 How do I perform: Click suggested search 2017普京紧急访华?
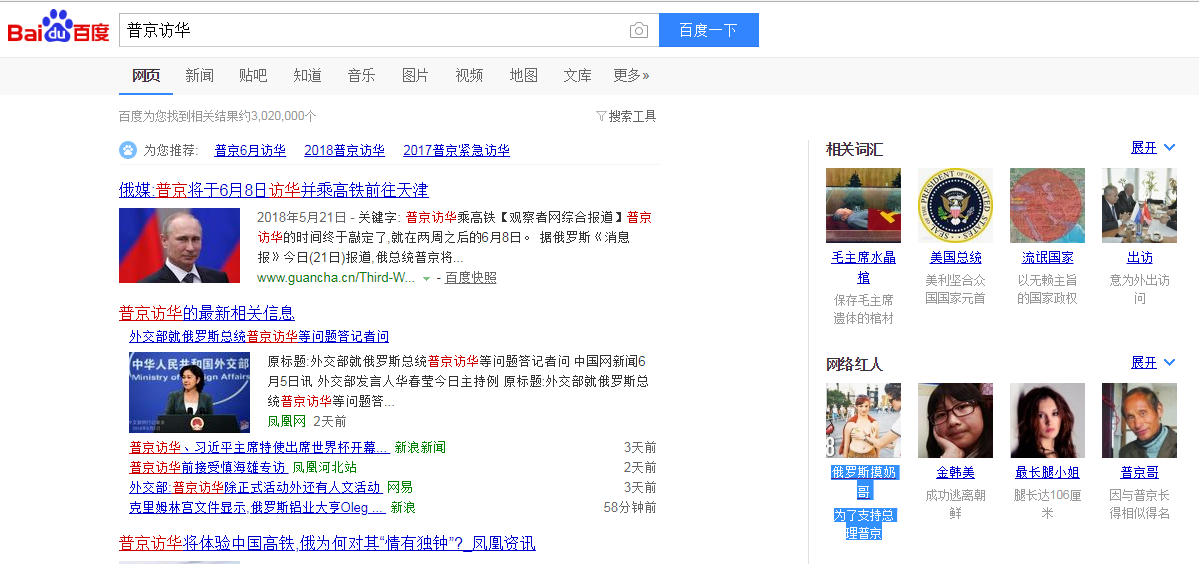[457, 151]
